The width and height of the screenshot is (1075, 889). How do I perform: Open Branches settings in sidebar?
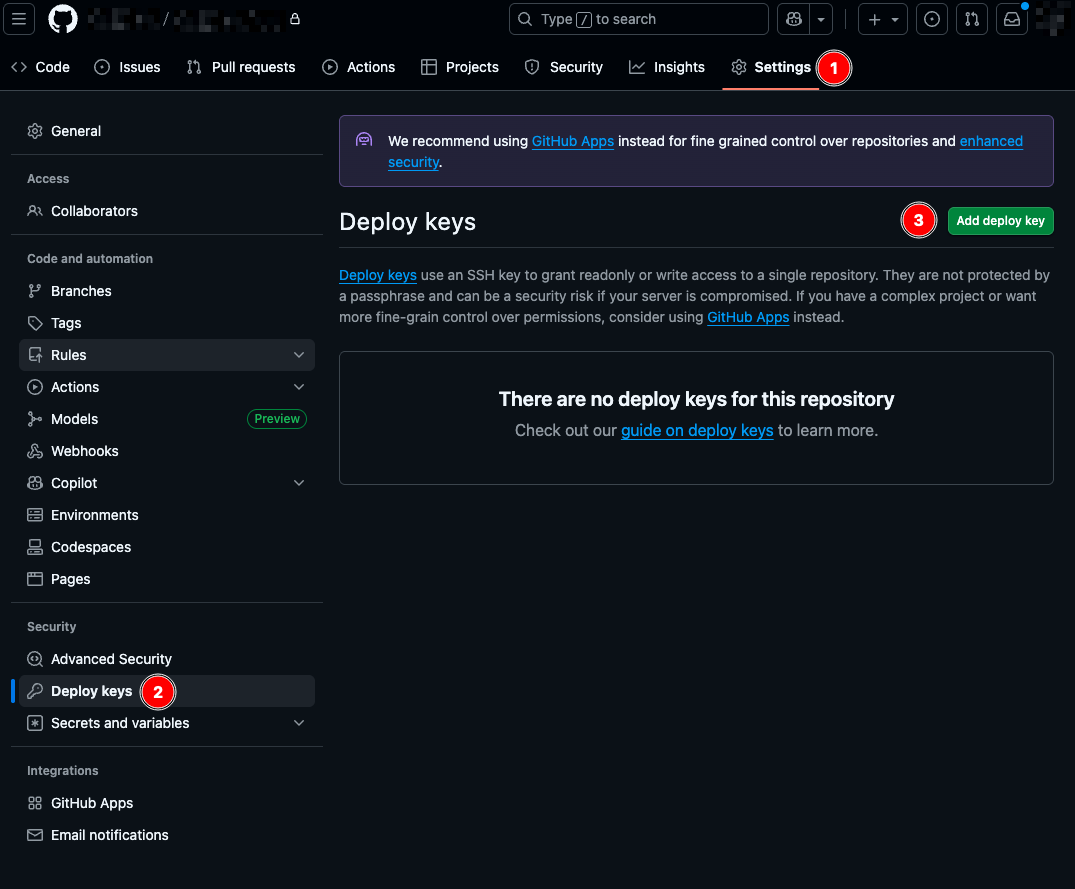click(x=81, y=291)
